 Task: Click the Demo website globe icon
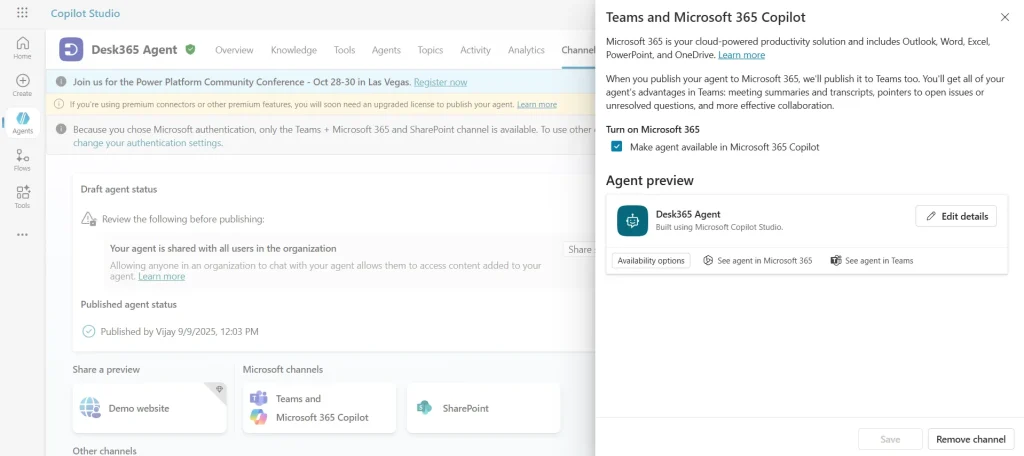90,408
